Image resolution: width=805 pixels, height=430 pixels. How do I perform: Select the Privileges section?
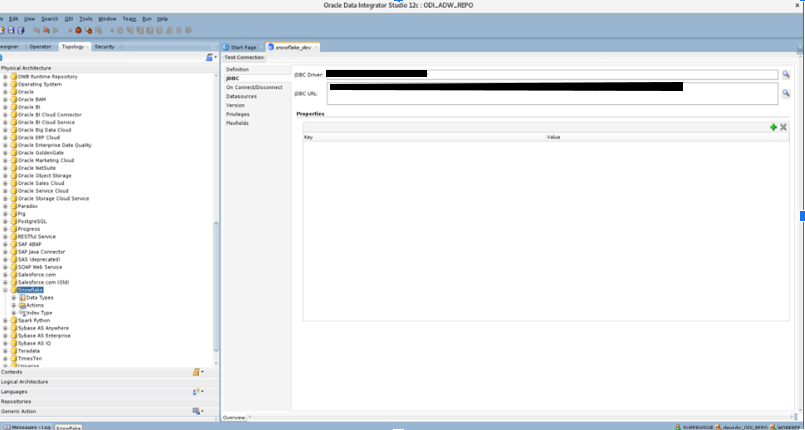pyautogui.click(x=238, y=114)
